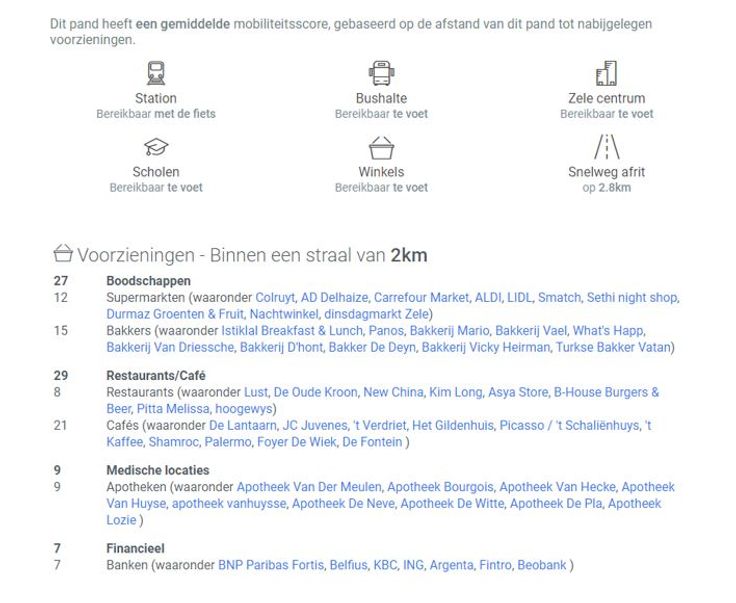Open the BNP Paribas Fortis link
This screenshot has height=603, width=736.
coord(272,565)
